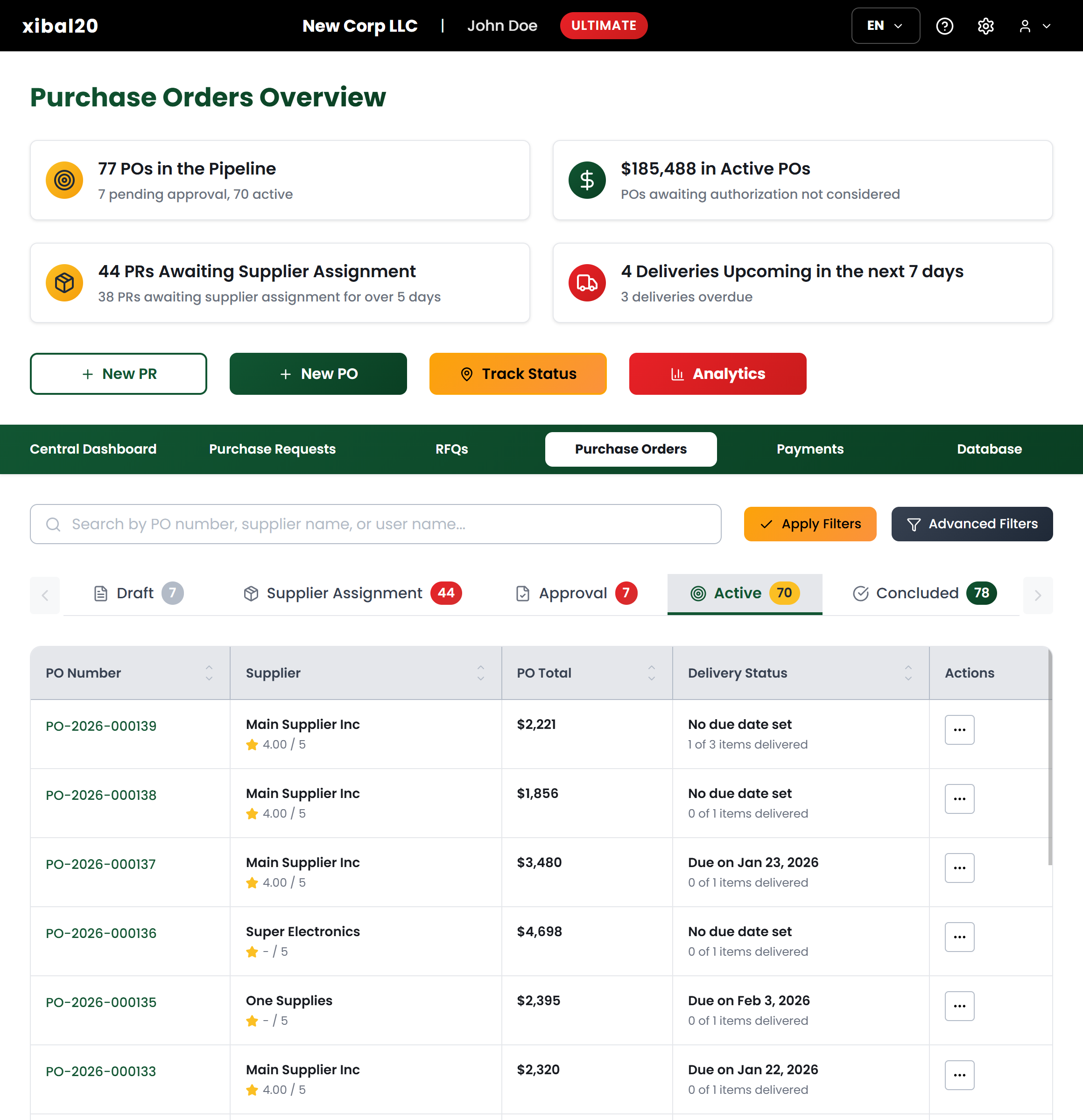Sort by Delivery Status column
The width and height of the screenshot is (1083, 1120).
pos(907,672)
